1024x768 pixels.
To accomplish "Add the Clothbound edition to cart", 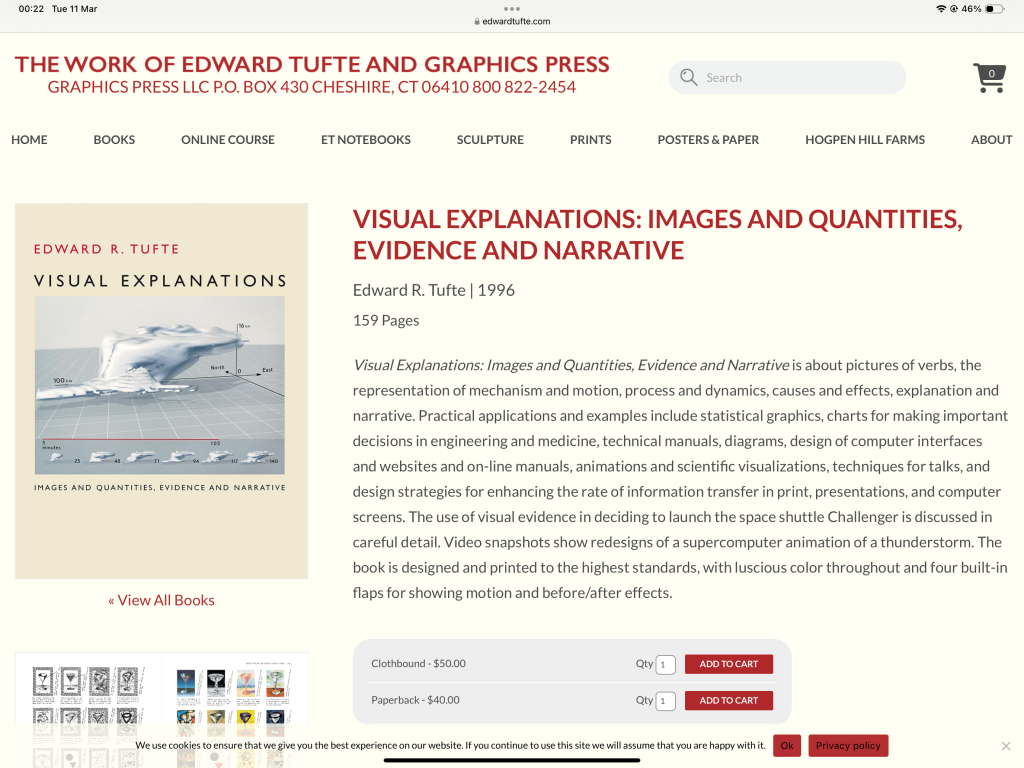I will 728,664.
